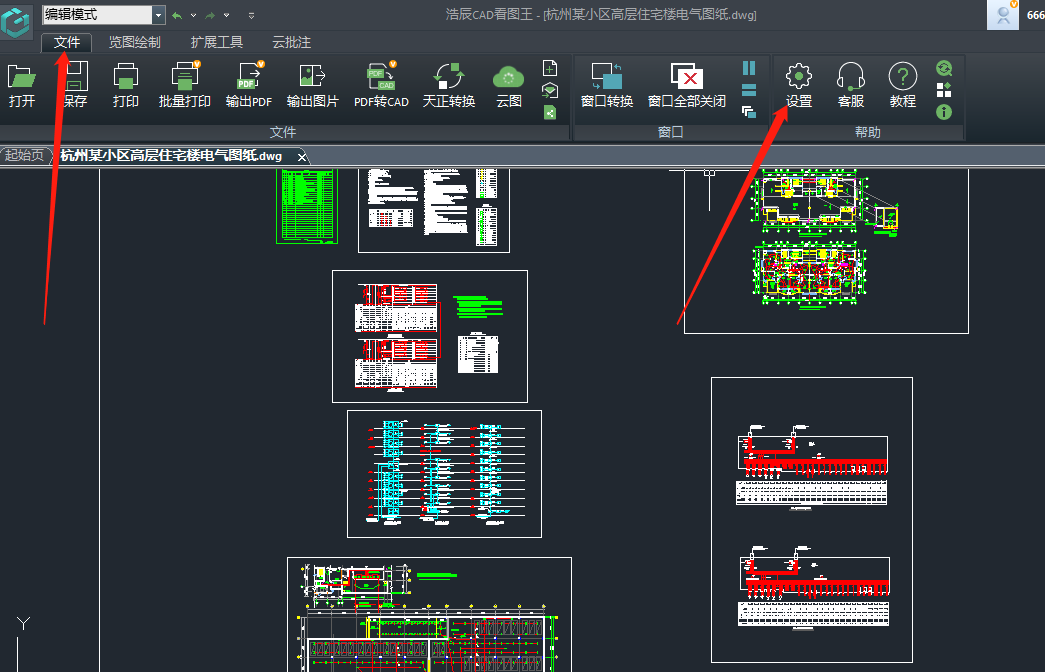Click the 窗口转换 switch window icon
Viewport: 1045px width, 672px height.
pyautogui.click(x=606, y=85)
